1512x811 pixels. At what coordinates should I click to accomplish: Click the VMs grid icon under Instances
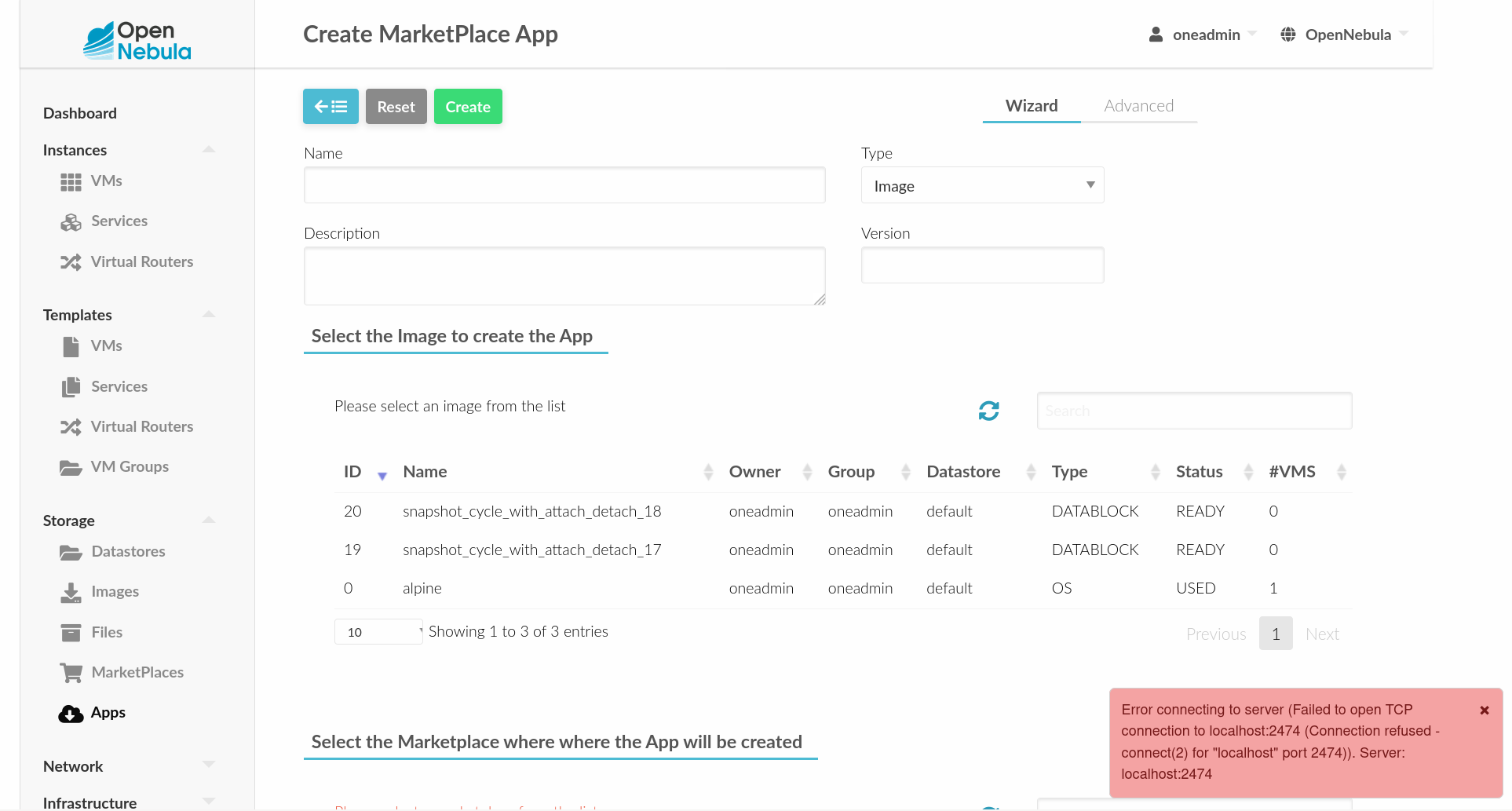click(x=71, y=181)
